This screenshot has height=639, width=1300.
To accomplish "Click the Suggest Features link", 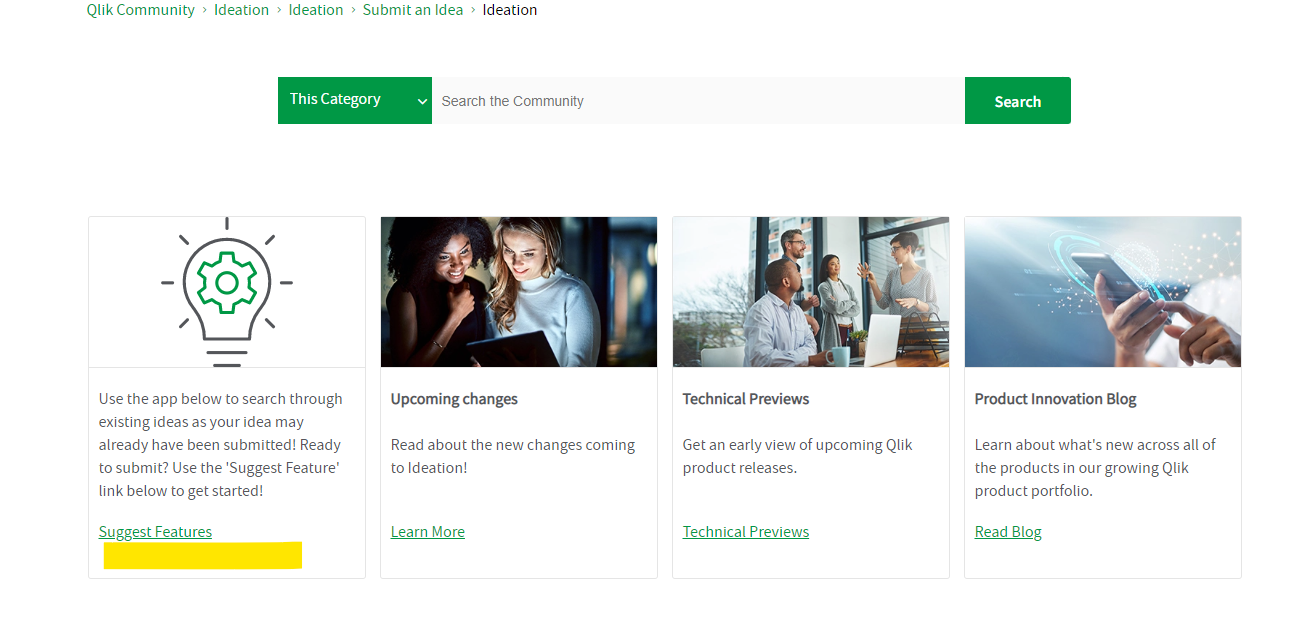I will (x=155, y=531).
